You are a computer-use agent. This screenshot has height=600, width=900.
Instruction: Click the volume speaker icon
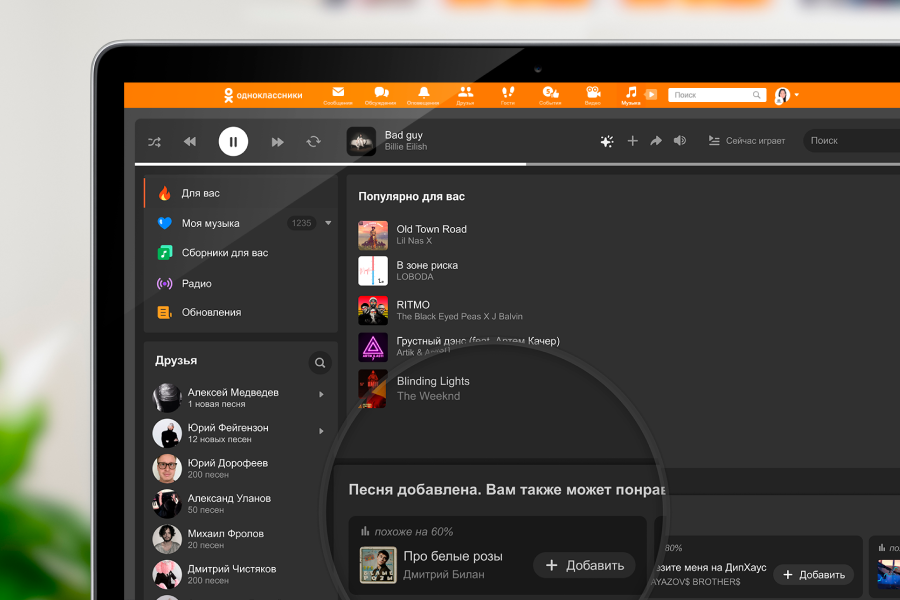[680, 141]
